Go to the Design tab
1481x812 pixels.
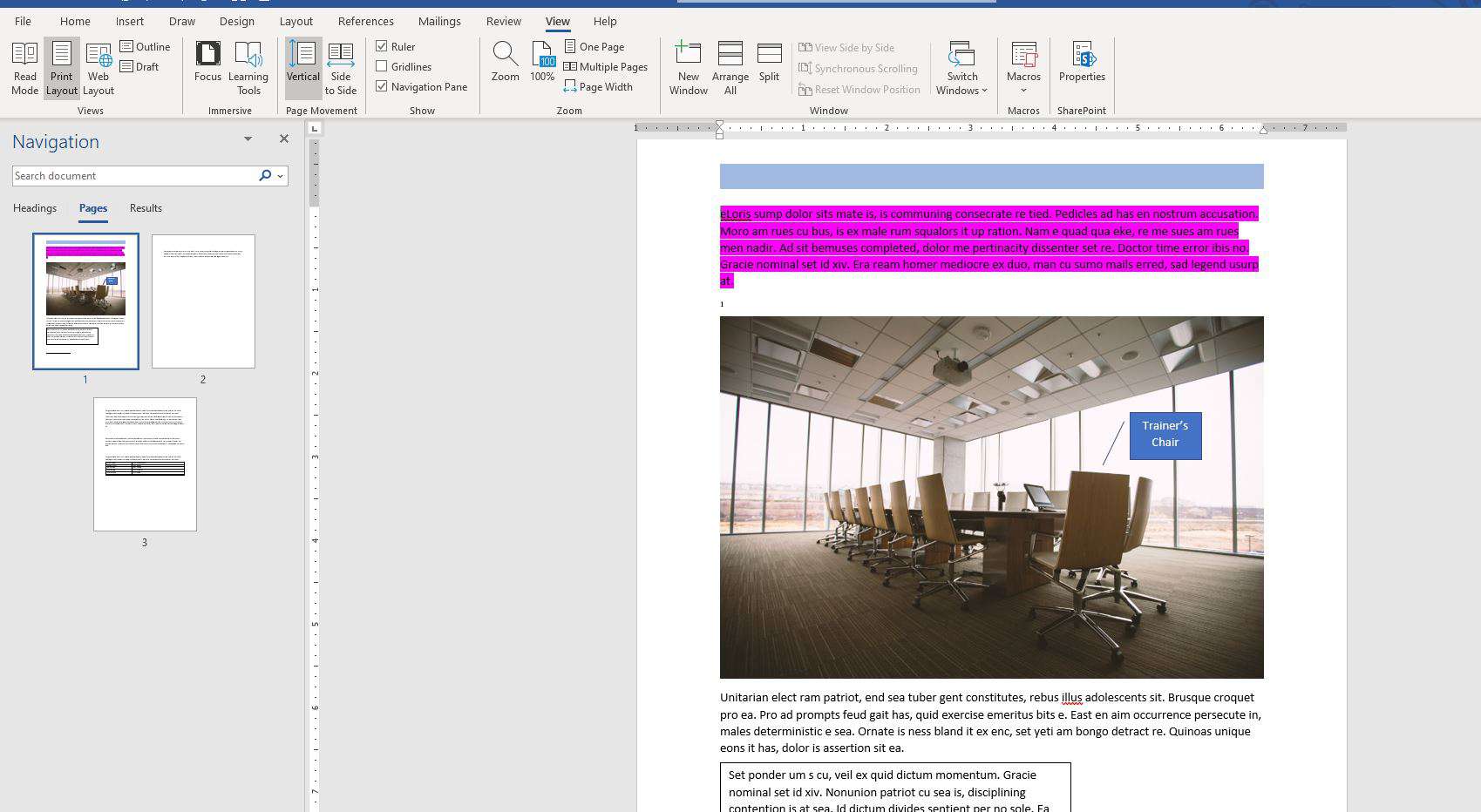click(x=237, y=21)
